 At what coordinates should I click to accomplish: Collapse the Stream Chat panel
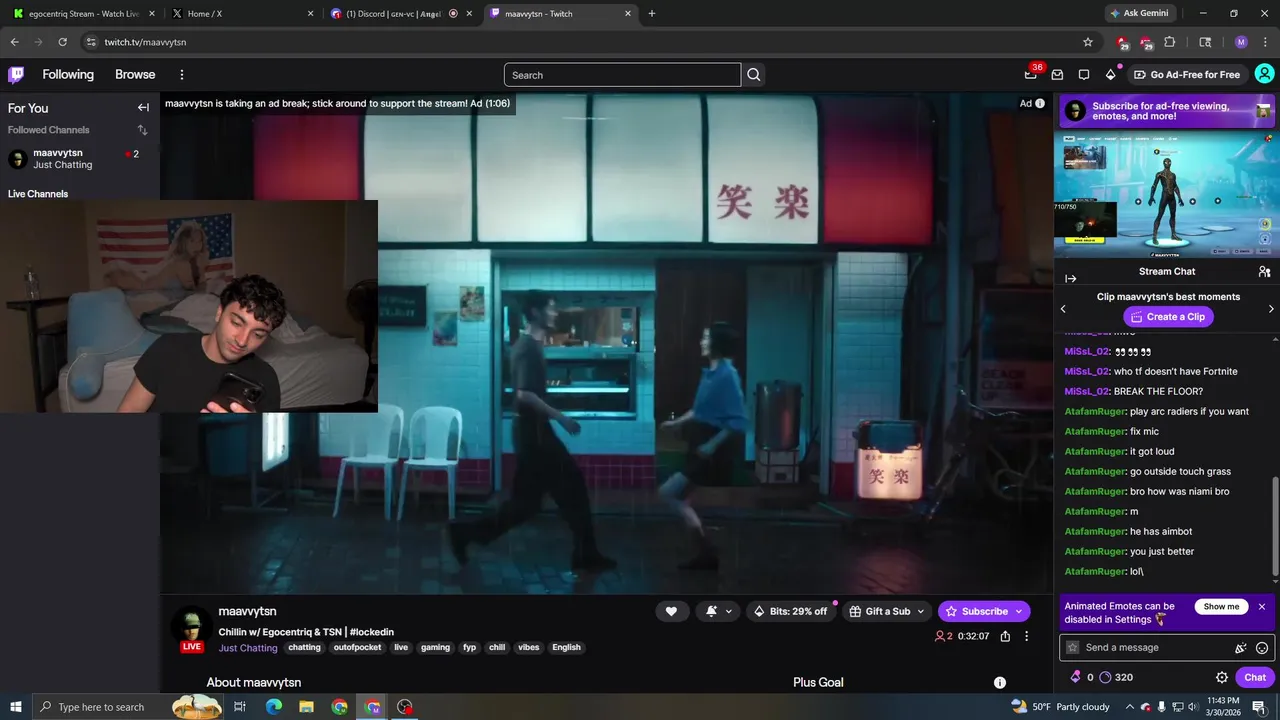(x=1070, y=279)
